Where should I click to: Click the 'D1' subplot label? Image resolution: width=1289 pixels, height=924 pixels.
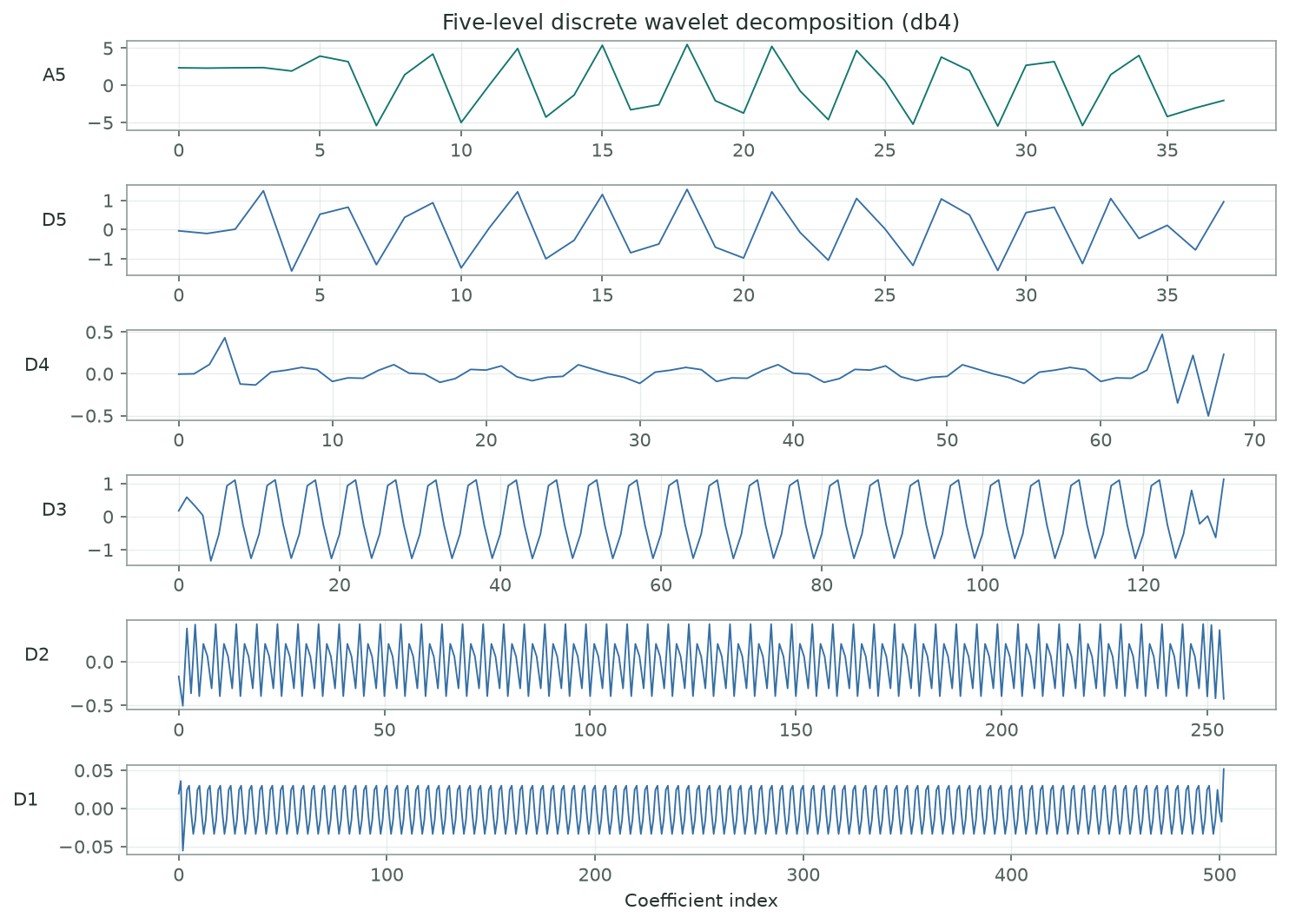pos(26,800)
